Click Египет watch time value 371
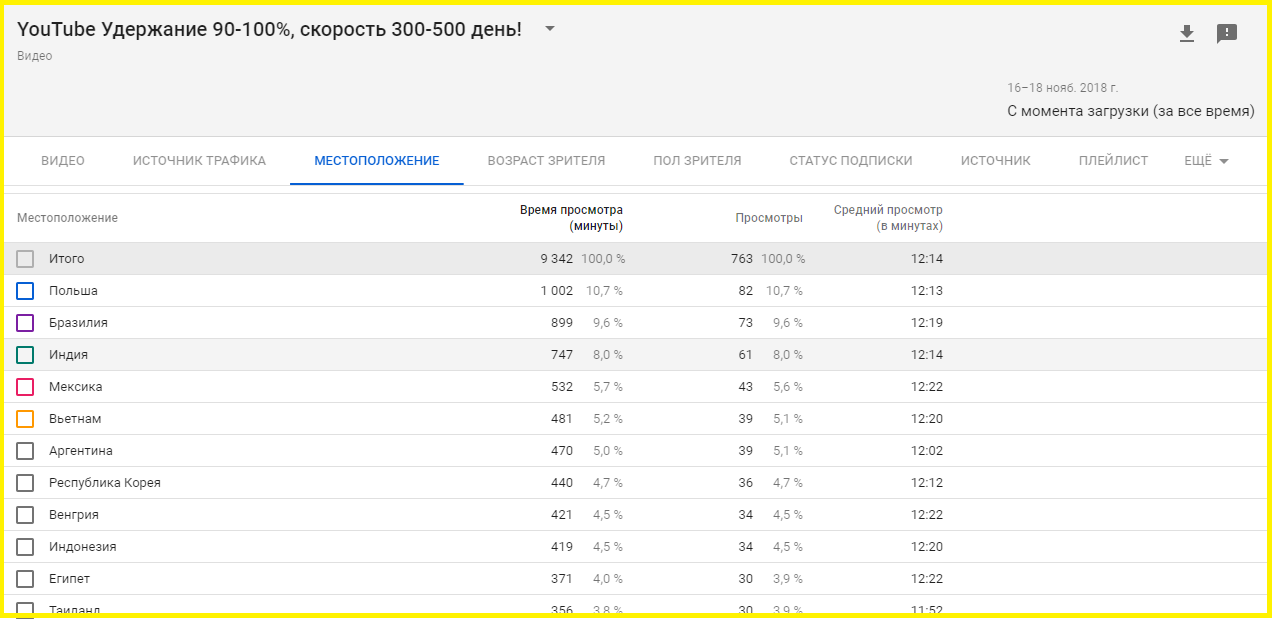1272x619 pixels. pos(562,579)
